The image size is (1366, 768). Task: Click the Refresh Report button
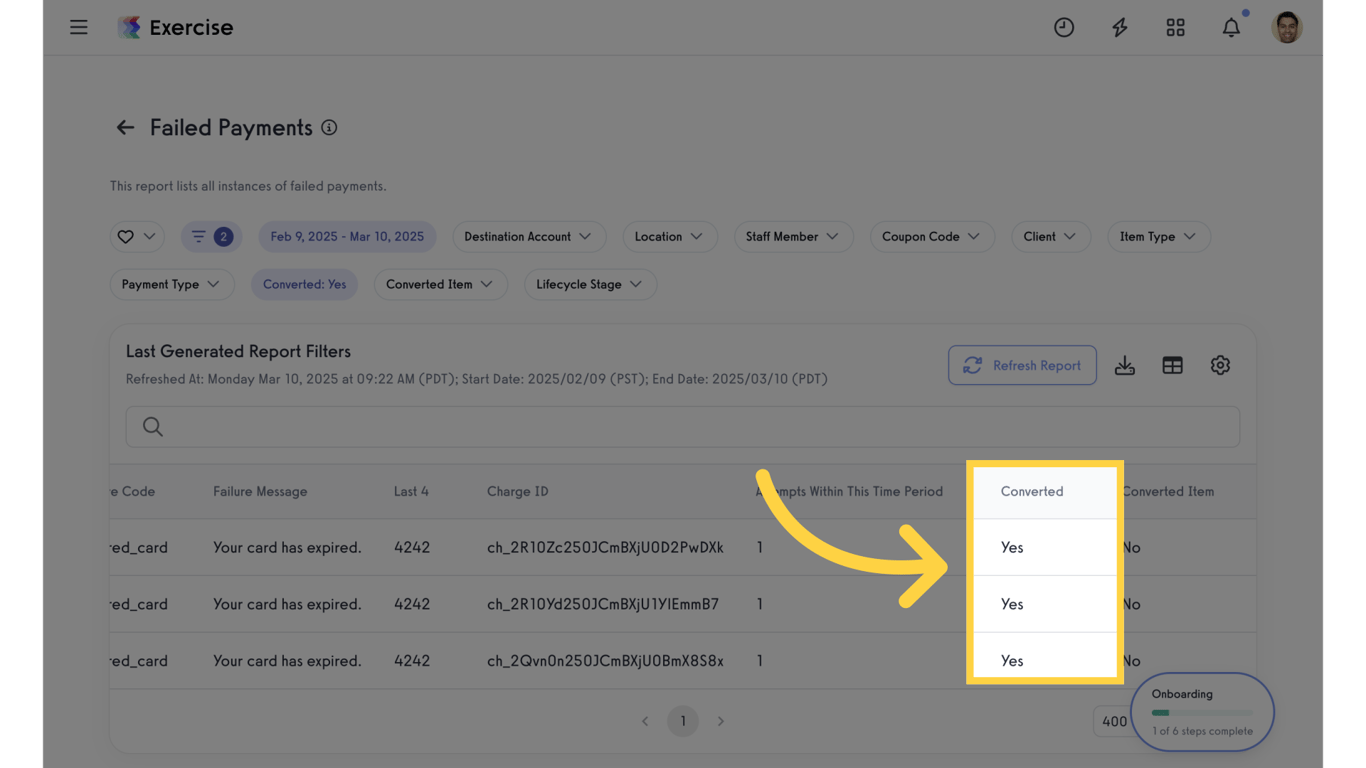coord(1022,365)
